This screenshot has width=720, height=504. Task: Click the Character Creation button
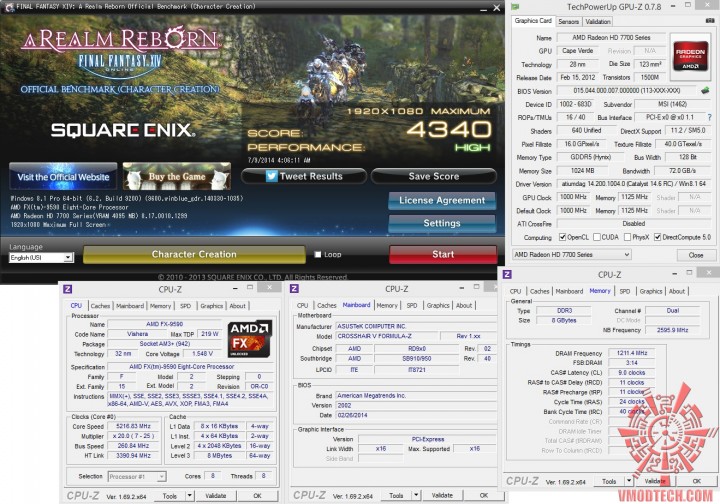pos(194,254)
